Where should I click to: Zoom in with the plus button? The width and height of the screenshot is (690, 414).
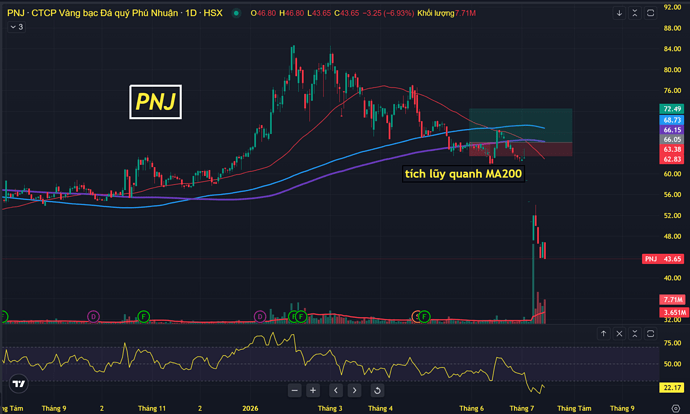[313, 390]
